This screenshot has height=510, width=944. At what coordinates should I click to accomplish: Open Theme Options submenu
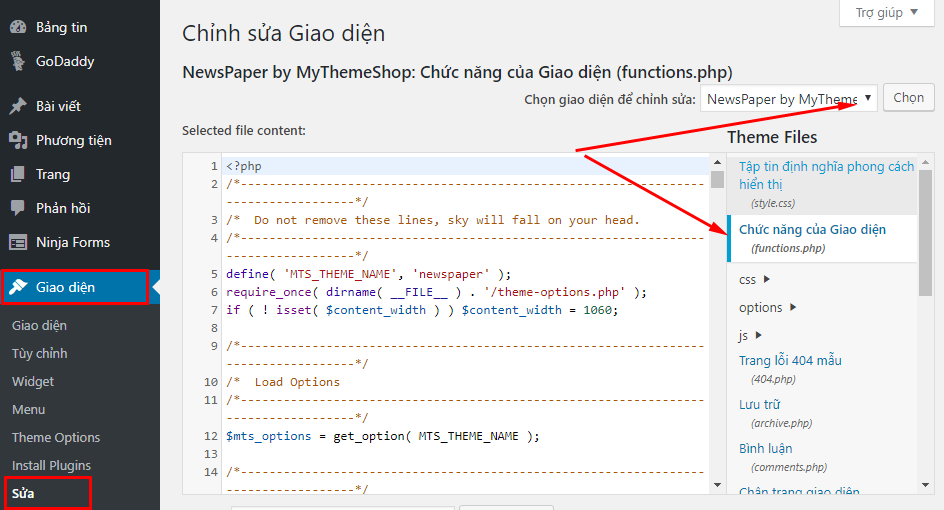click(56, 437)
